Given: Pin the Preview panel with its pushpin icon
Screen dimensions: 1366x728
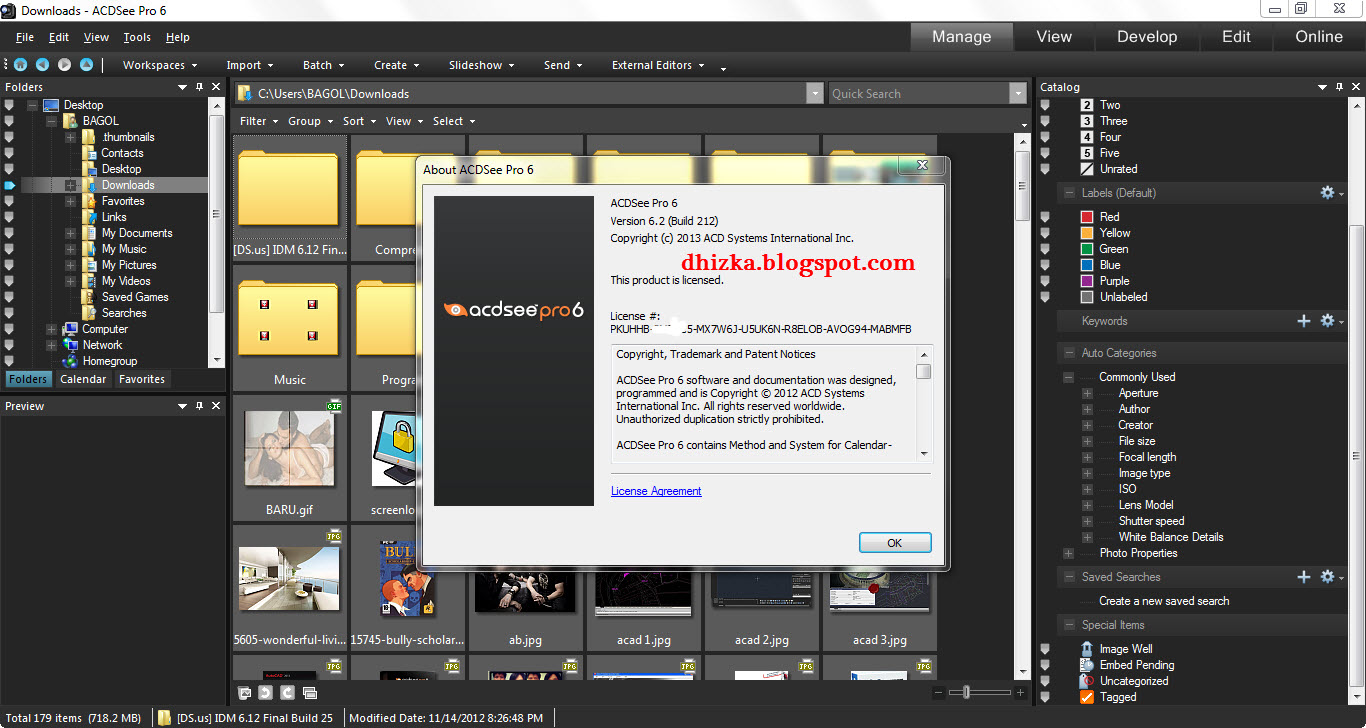Looking at the screenshot, I should coord(199,406).
